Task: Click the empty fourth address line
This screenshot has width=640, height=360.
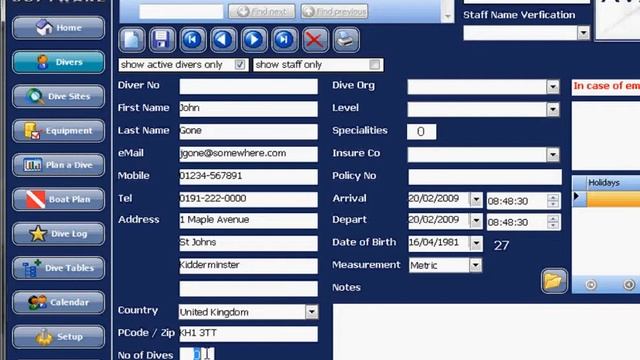Action: tap(249, 289)
